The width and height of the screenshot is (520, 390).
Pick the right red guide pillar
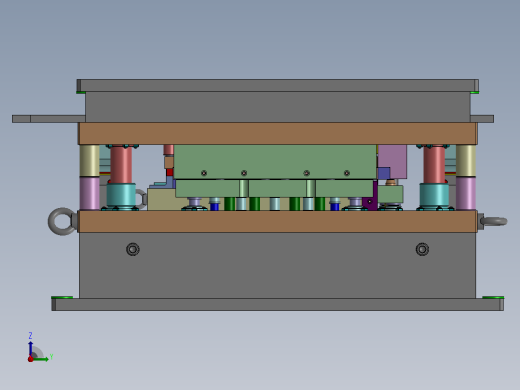click(434, 164)
